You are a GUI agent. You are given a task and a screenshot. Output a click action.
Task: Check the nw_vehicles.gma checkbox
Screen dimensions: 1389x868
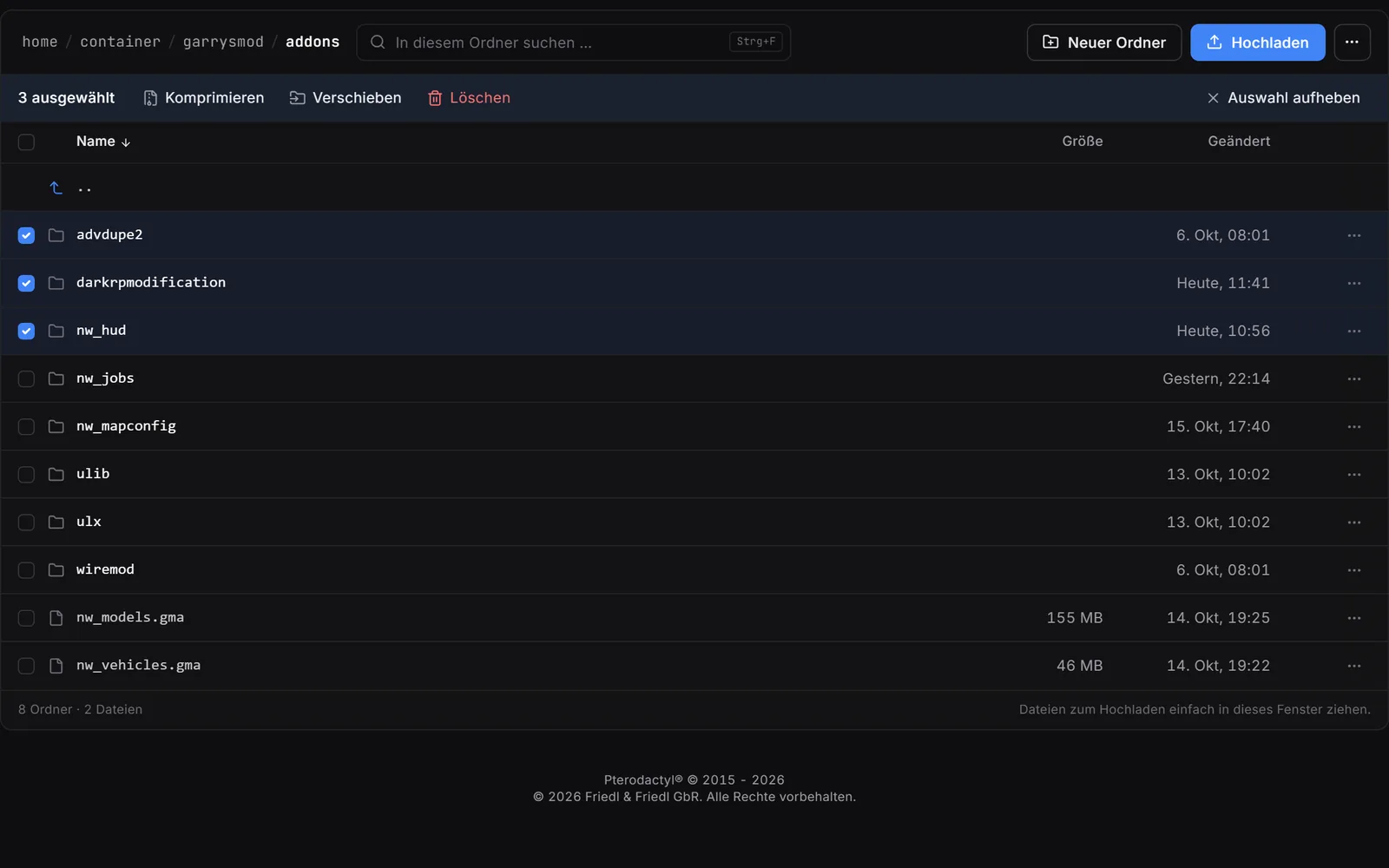[x=26, y=665]
